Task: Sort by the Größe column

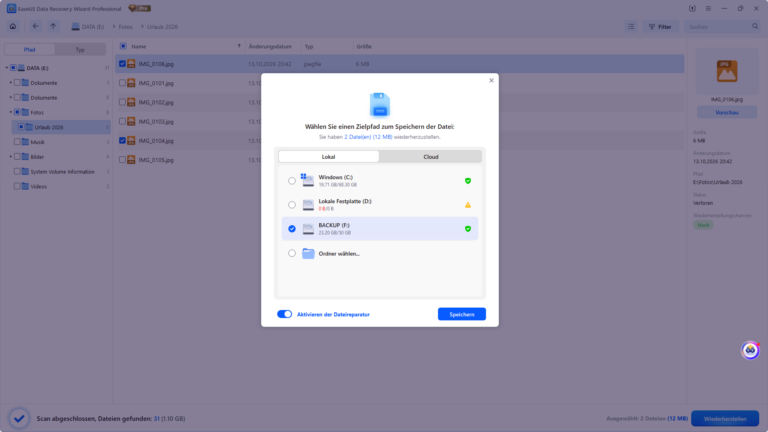Action: coord(364,47)
